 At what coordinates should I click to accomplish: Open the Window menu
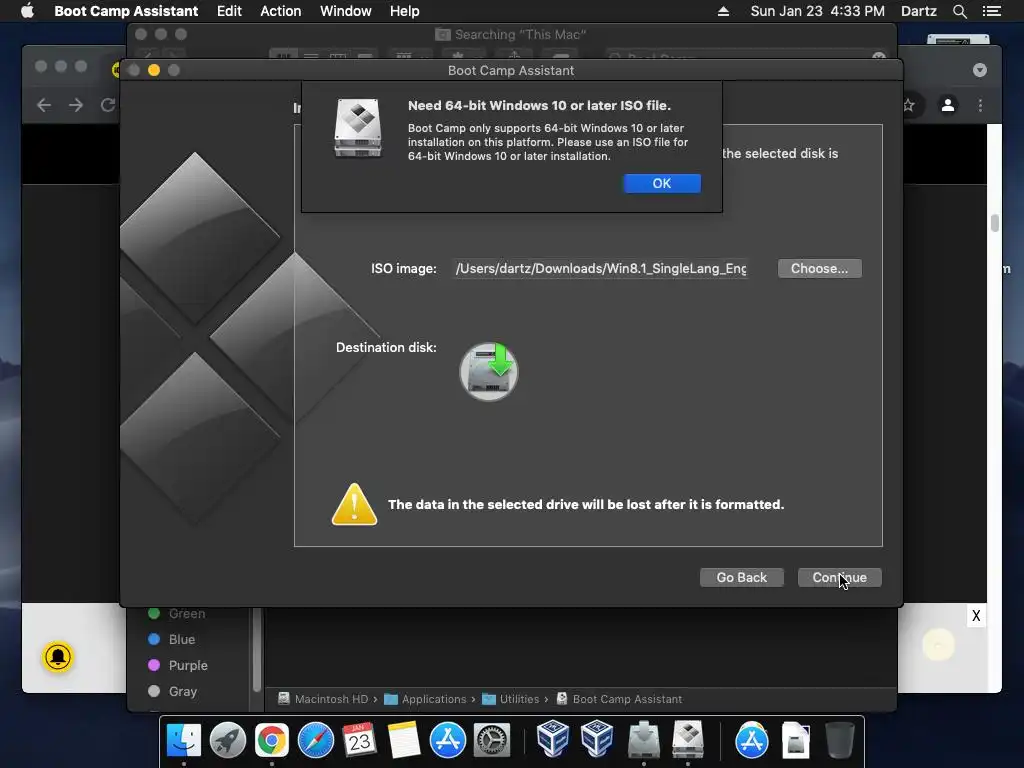tap(345, 11)
